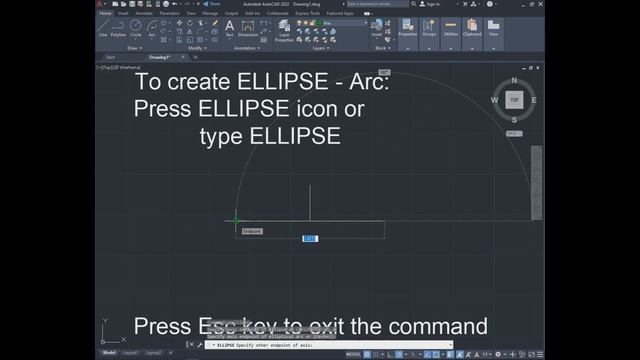Viewport: 640px width, 360px height.
Task: Click the Share button
Action: point(212,4)
